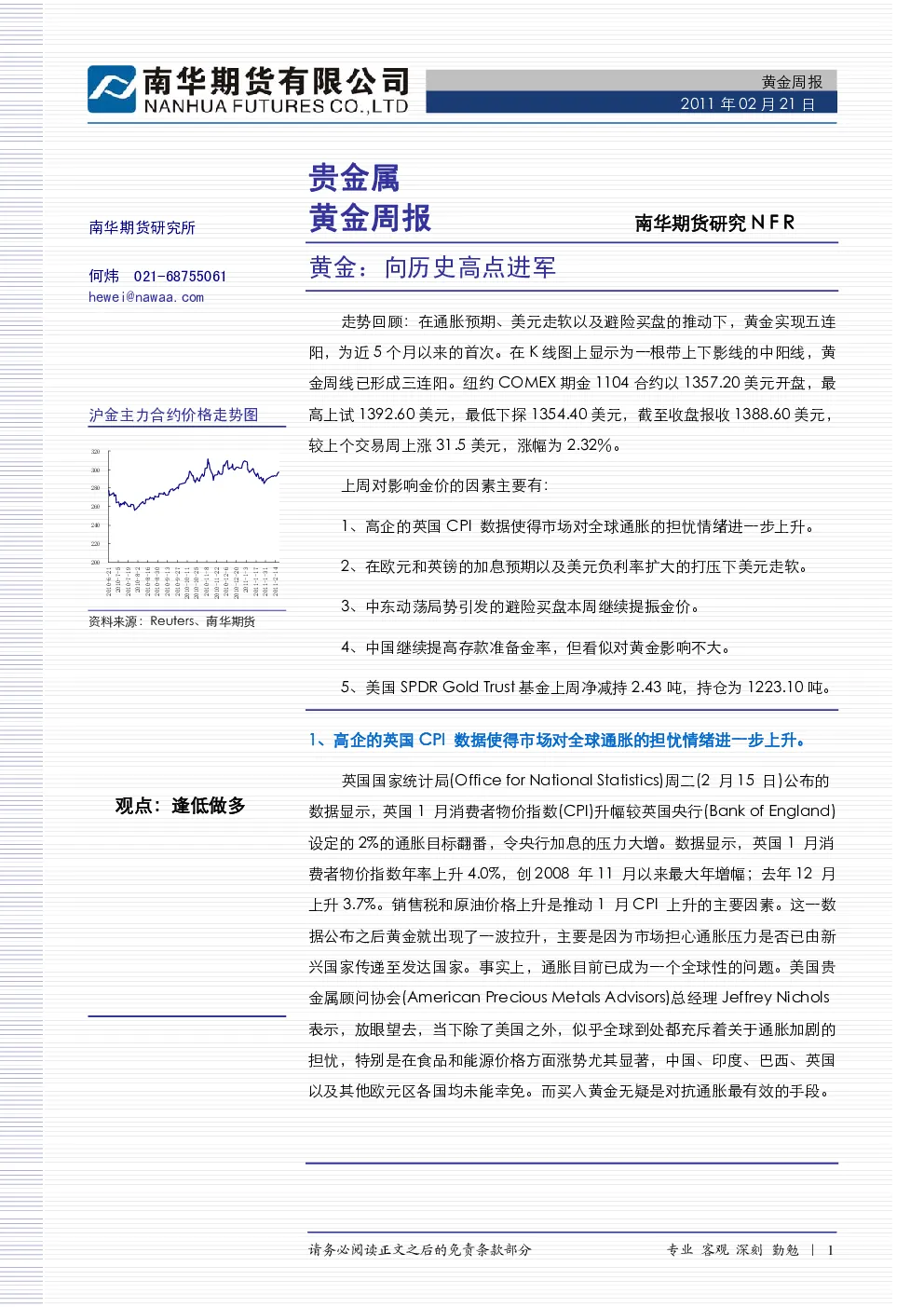Click the subtitle 黄金：向历史高点进军
Image resolution: width=924 pixels, height=1307 pixels.
432,267
